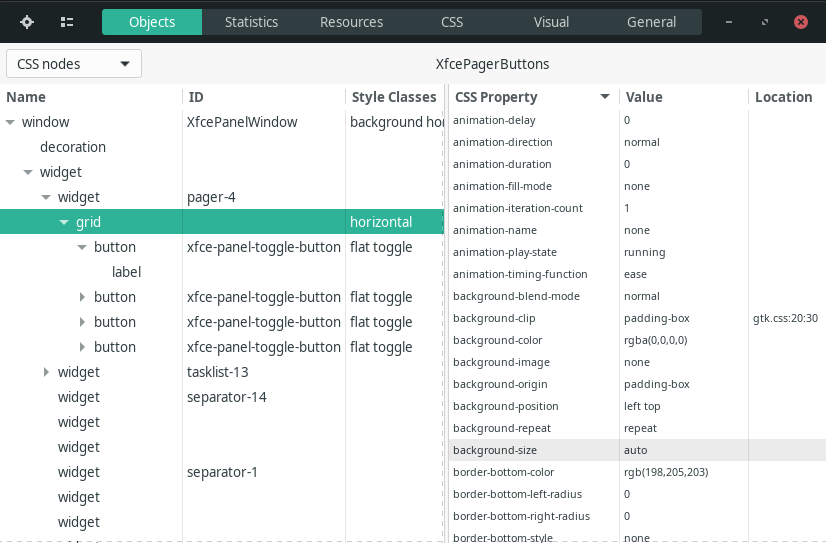Toggle the object details list icon
Viewport: 826px width, 543px height.
pyautogui.click(x=67, y=22)
